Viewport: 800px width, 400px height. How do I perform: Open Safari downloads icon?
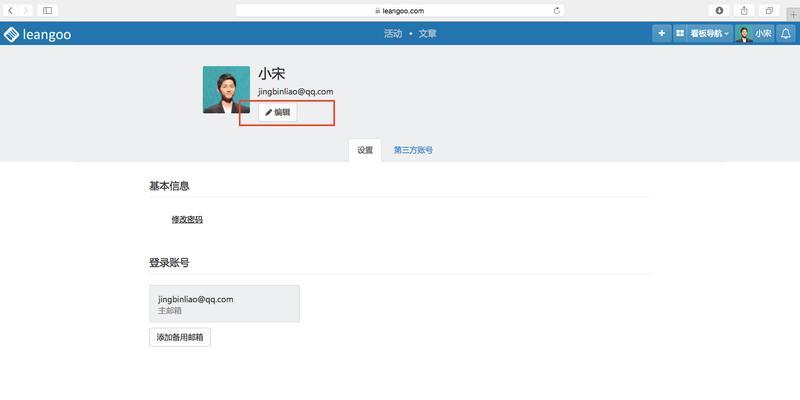click(719, 10)
